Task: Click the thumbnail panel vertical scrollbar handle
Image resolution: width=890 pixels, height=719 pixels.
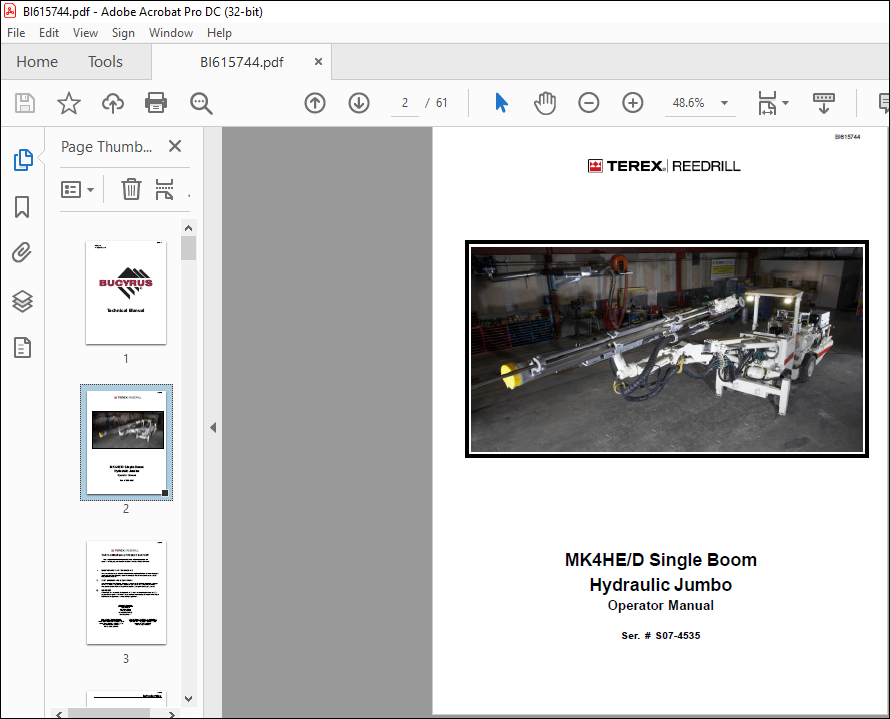Action: coord(188,248)
